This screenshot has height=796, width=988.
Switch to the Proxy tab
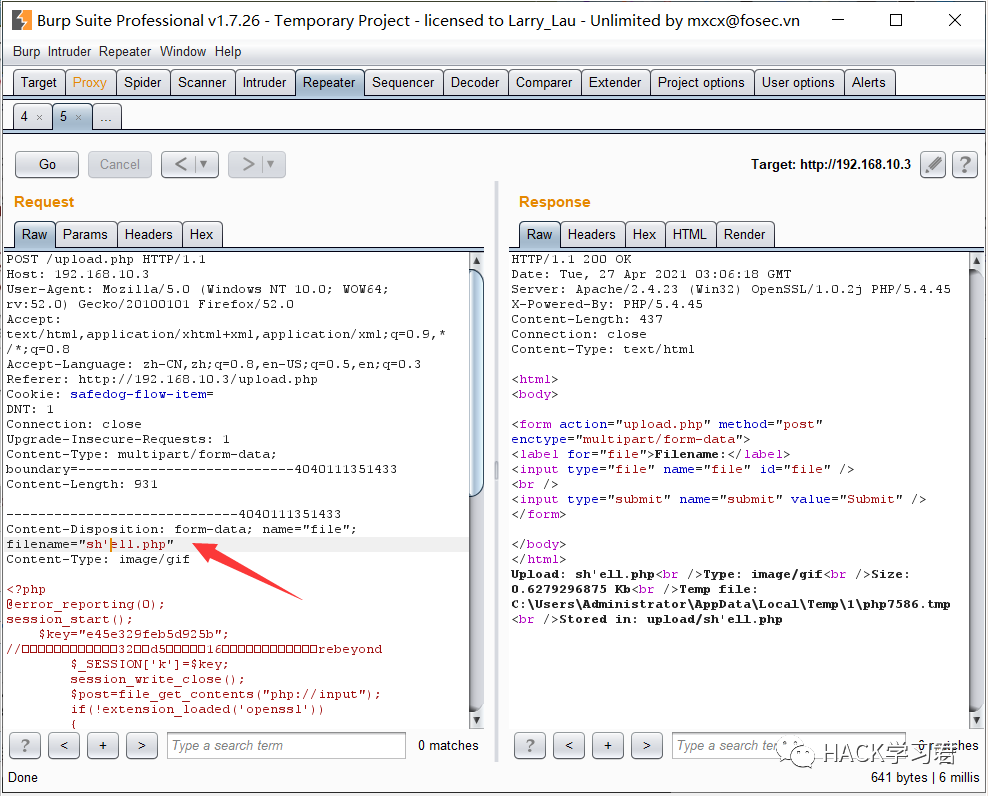point(89,83)
